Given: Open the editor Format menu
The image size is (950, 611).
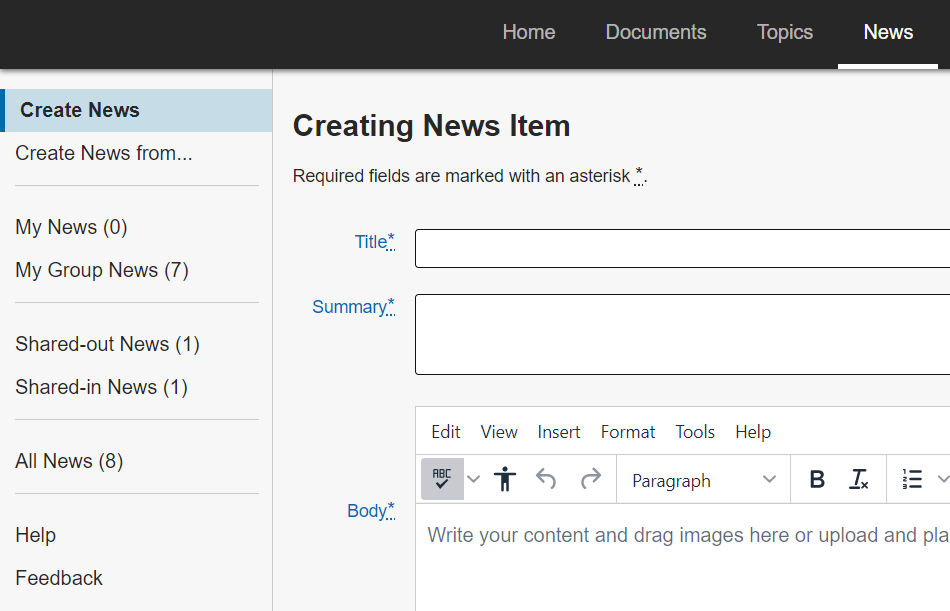Looking at the screenshot, I should (x=628, y=432).
